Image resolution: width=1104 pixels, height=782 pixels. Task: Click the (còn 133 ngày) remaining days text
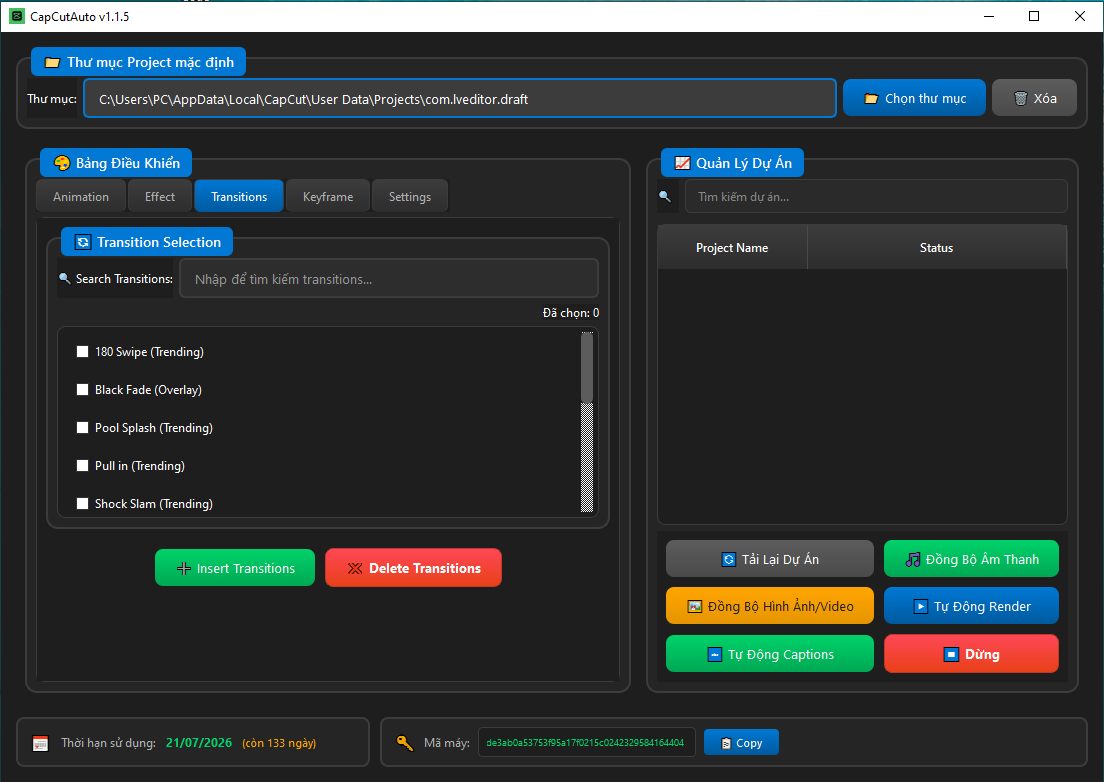pos(279,743)
